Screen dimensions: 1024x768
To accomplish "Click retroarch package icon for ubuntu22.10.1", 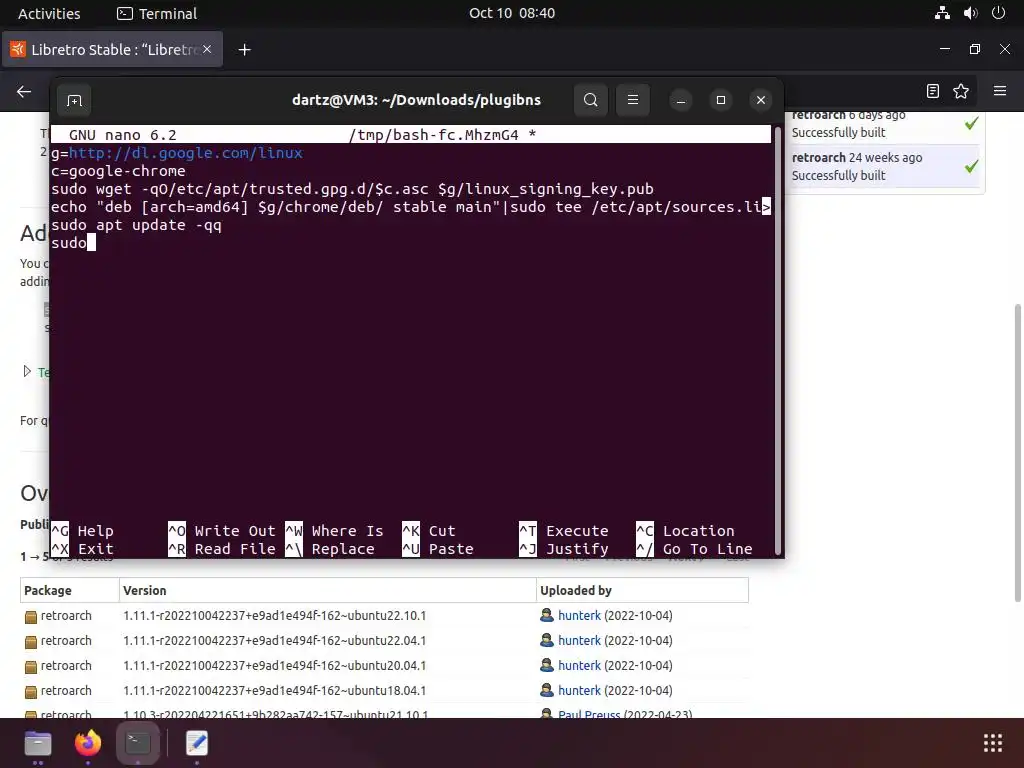I will pyautogui.click(x=31, y=616).
